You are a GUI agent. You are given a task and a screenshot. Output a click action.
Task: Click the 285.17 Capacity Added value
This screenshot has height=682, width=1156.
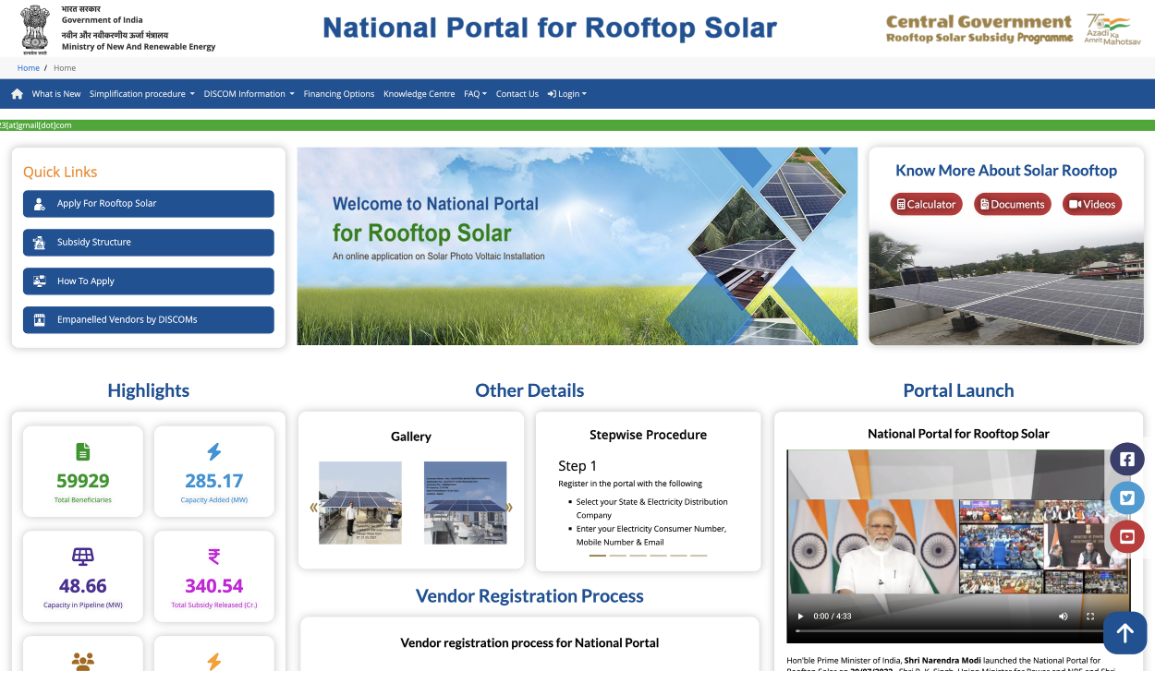pyautogui.click(x=214, y=481)
